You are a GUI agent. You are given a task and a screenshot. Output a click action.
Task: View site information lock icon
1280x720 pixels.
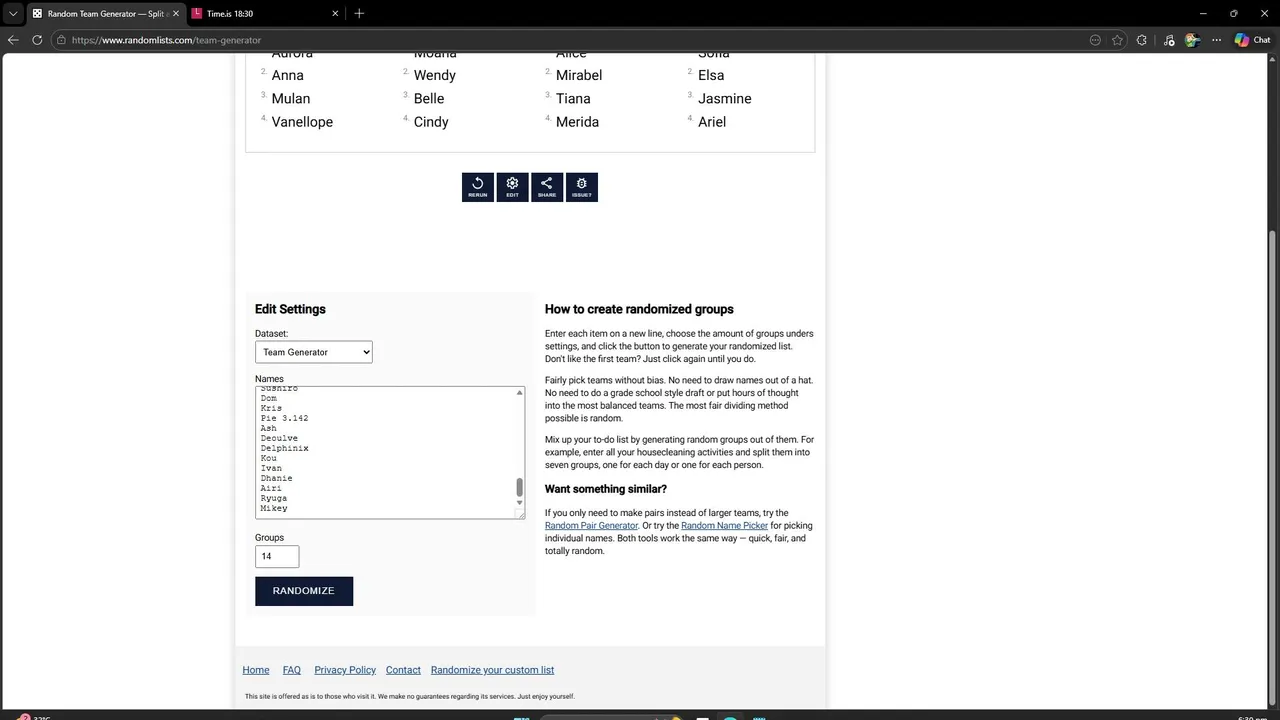61,40
